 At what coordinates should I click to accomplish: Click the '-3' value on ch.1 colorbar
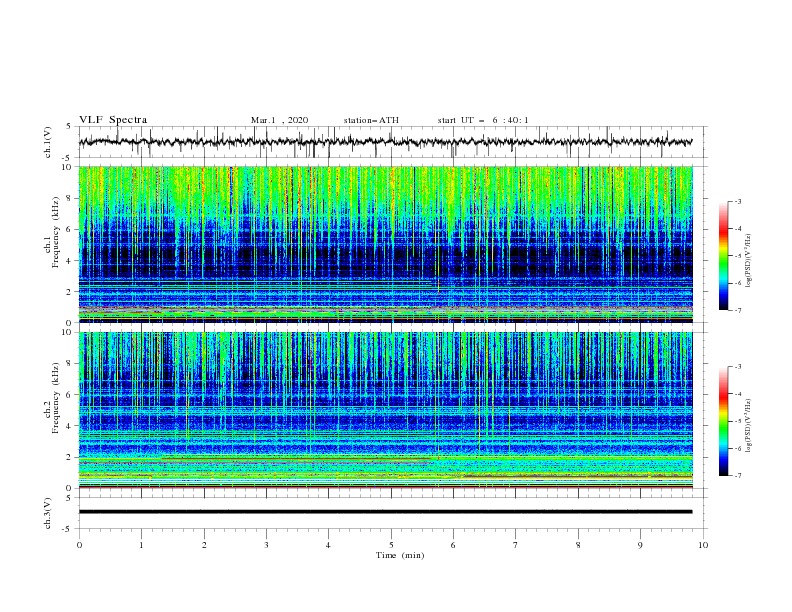click(737, 201)
